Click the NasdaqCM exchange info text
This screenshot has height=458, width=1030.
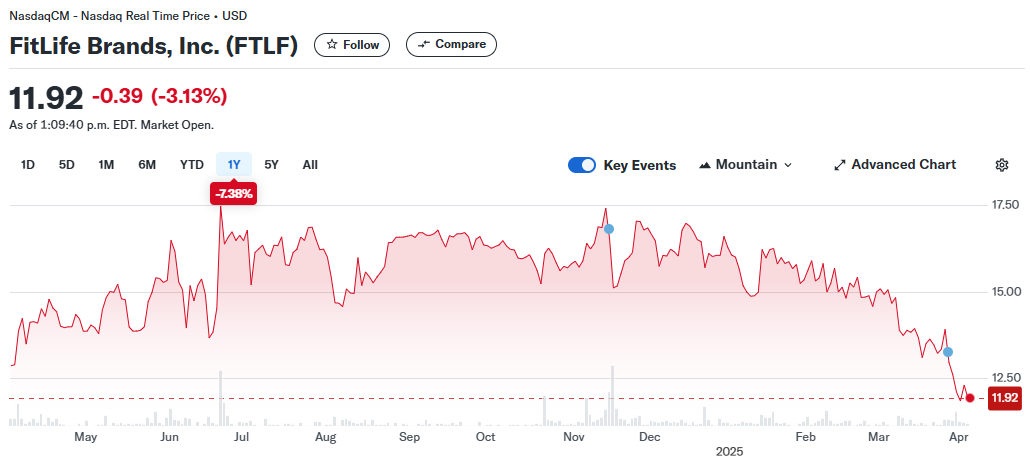point(128,16)
